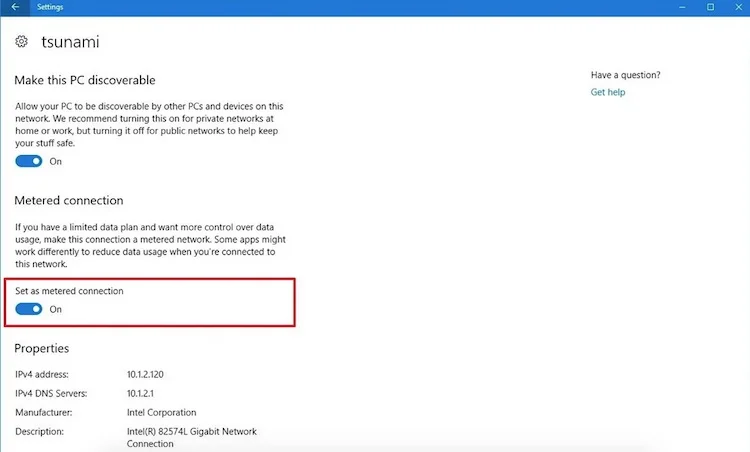The image size is (750, 452).
Task: Click the Settings title in the title bar
Action: click(x=50, y=7)
